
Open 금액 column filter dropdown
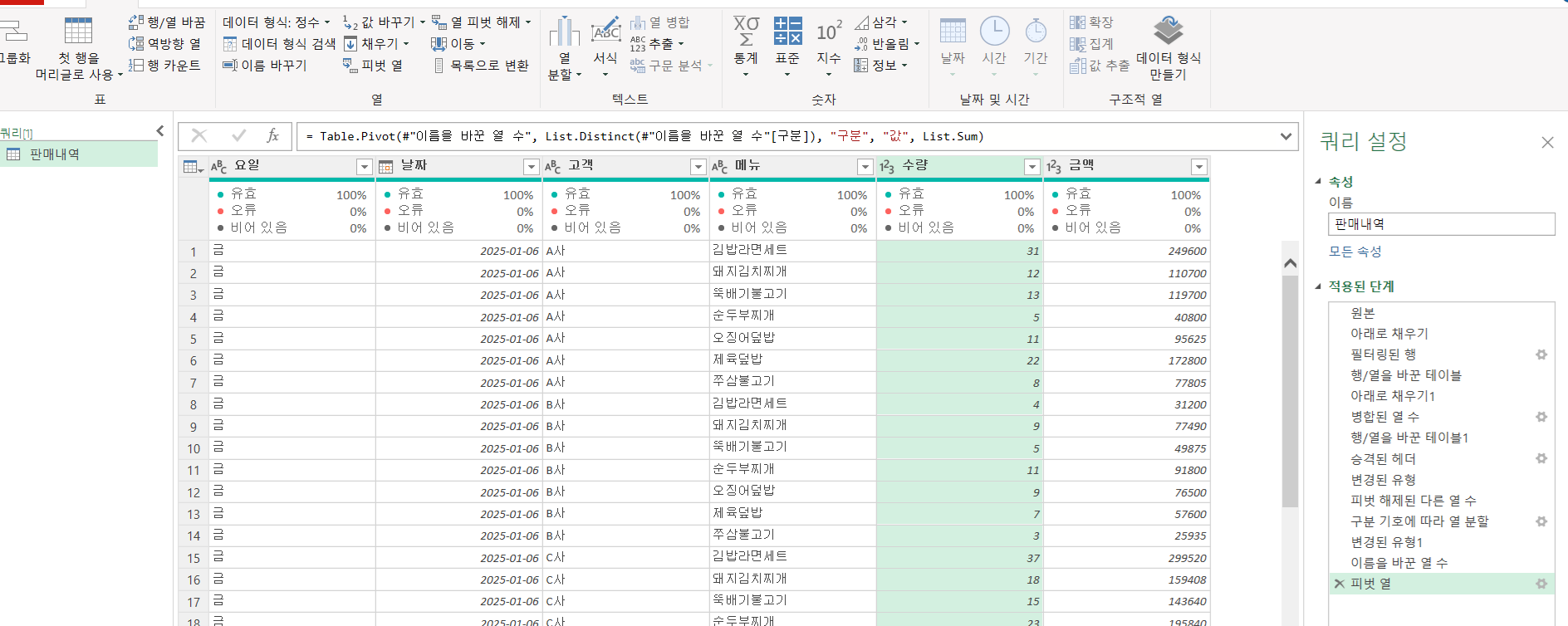[x=1199, y=167]
